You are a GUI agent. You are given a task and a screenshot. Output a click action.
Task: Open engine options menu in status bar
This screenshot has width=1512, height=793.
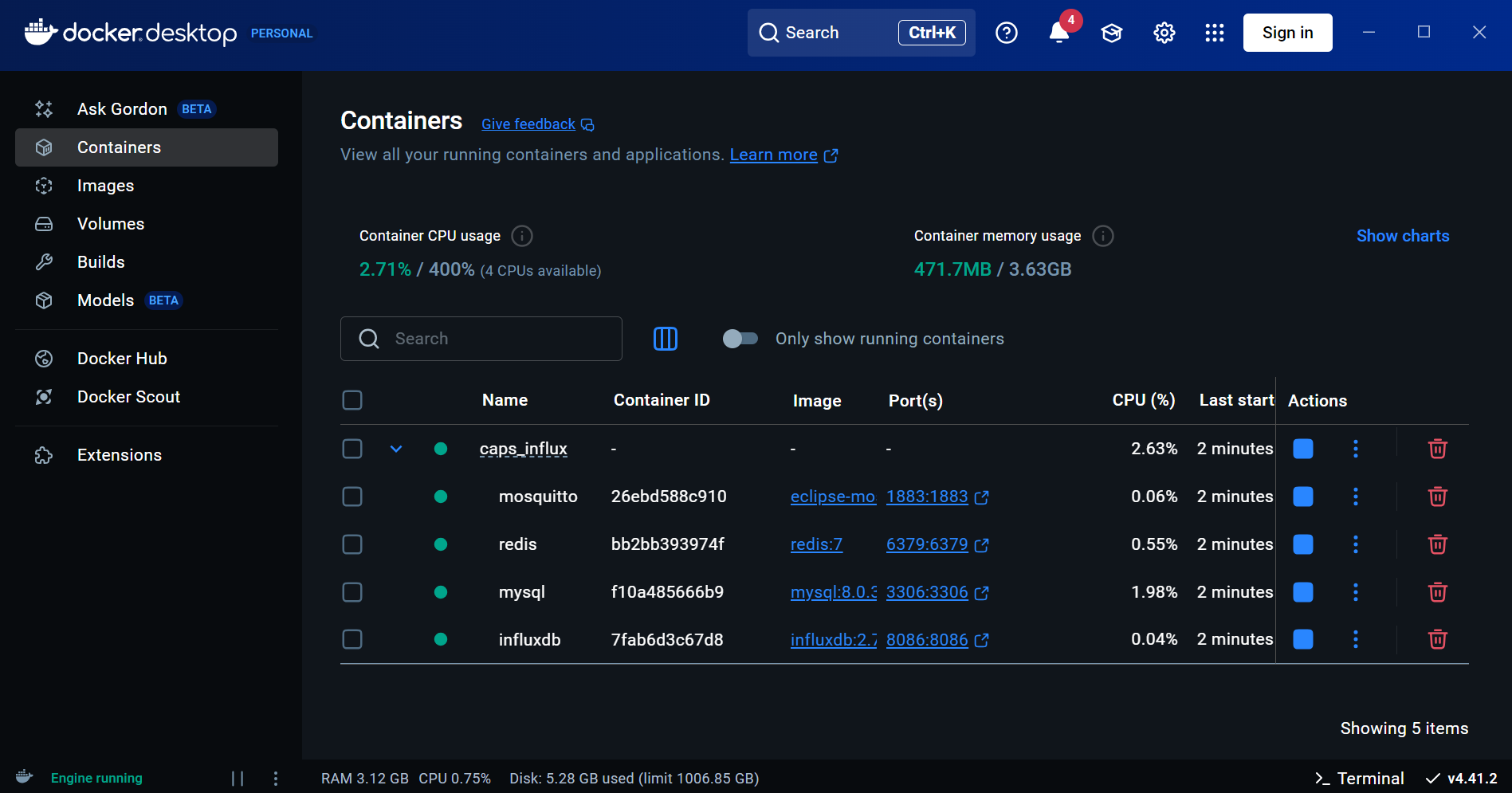pyautogui.click(x=276, y=779)
